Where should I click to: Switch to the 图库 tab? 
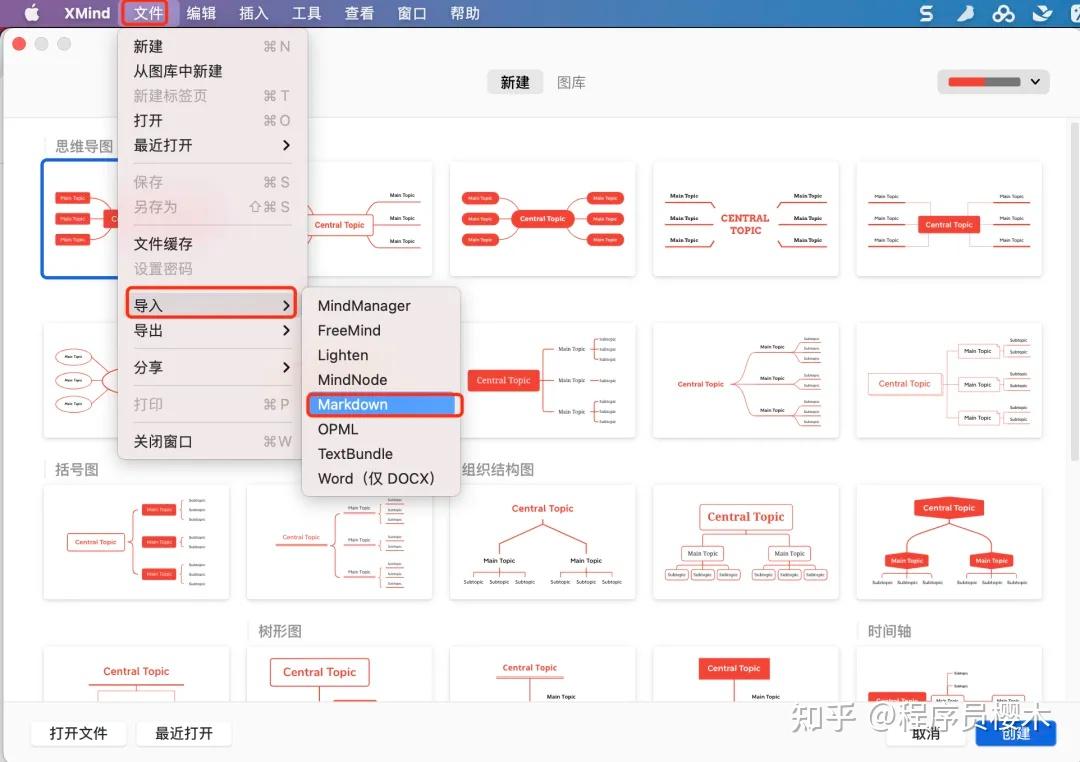571,82
